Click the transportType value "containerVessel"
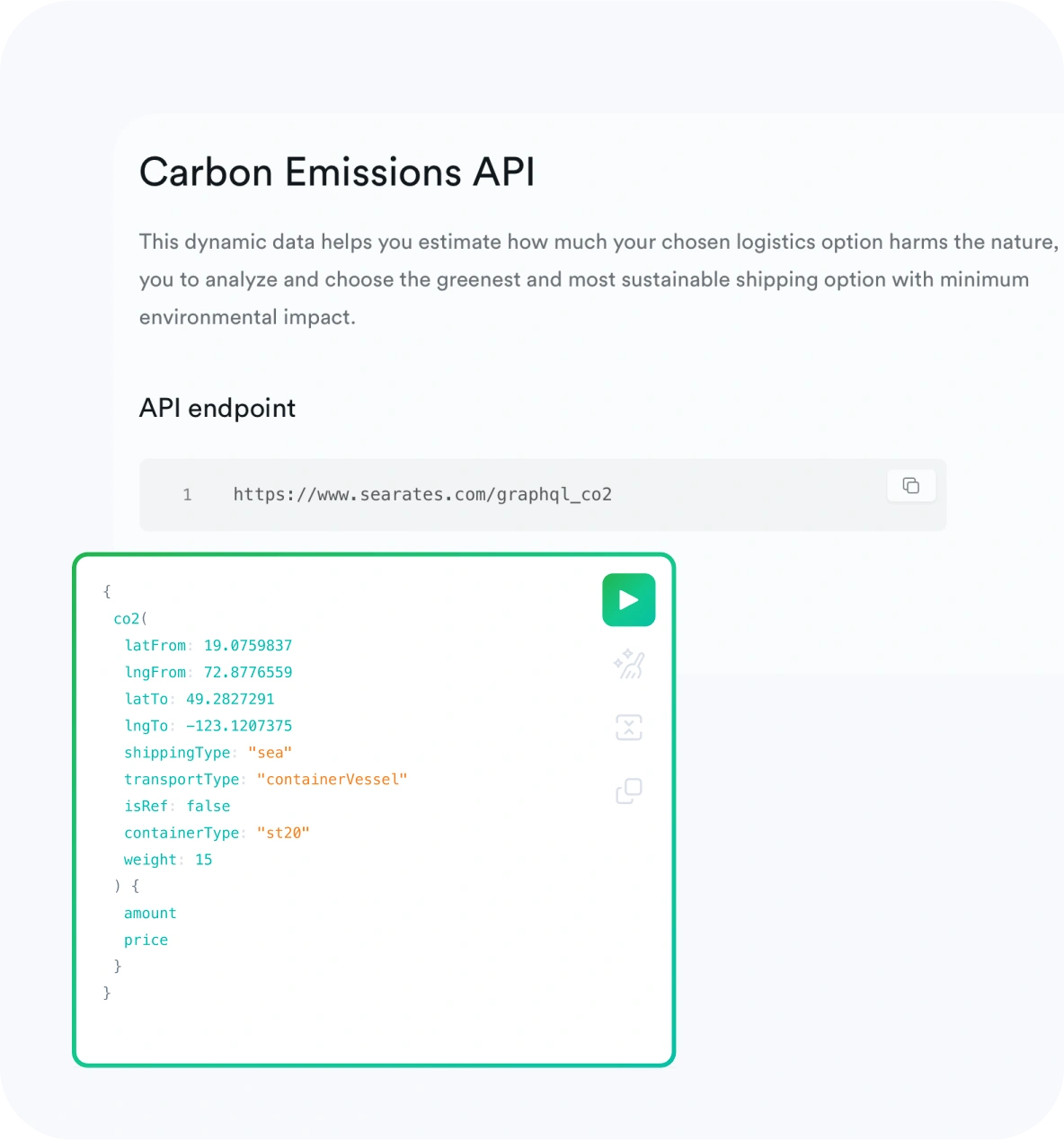Screen dimensions: 1064x1140 point(332,779)
